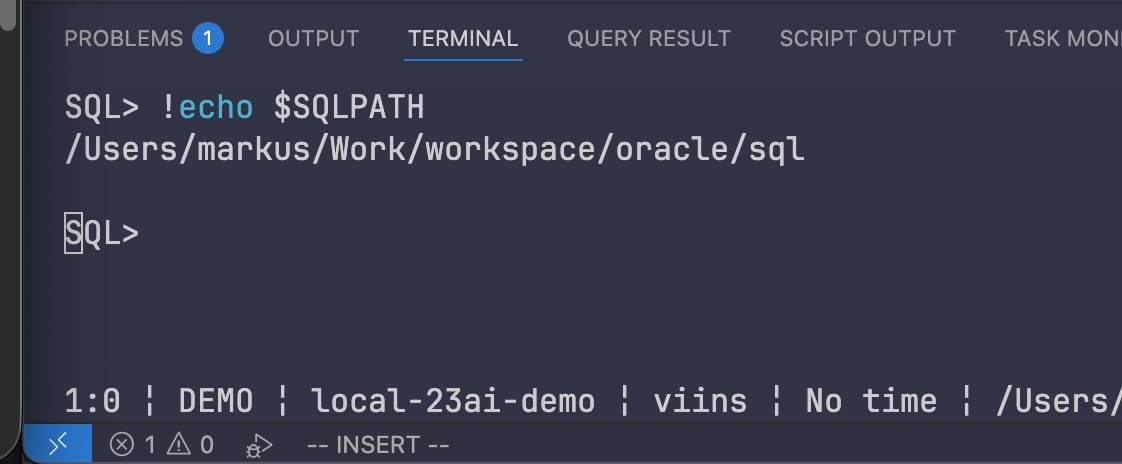Click the echo $SQLPATH command text

tap(292, 106)
